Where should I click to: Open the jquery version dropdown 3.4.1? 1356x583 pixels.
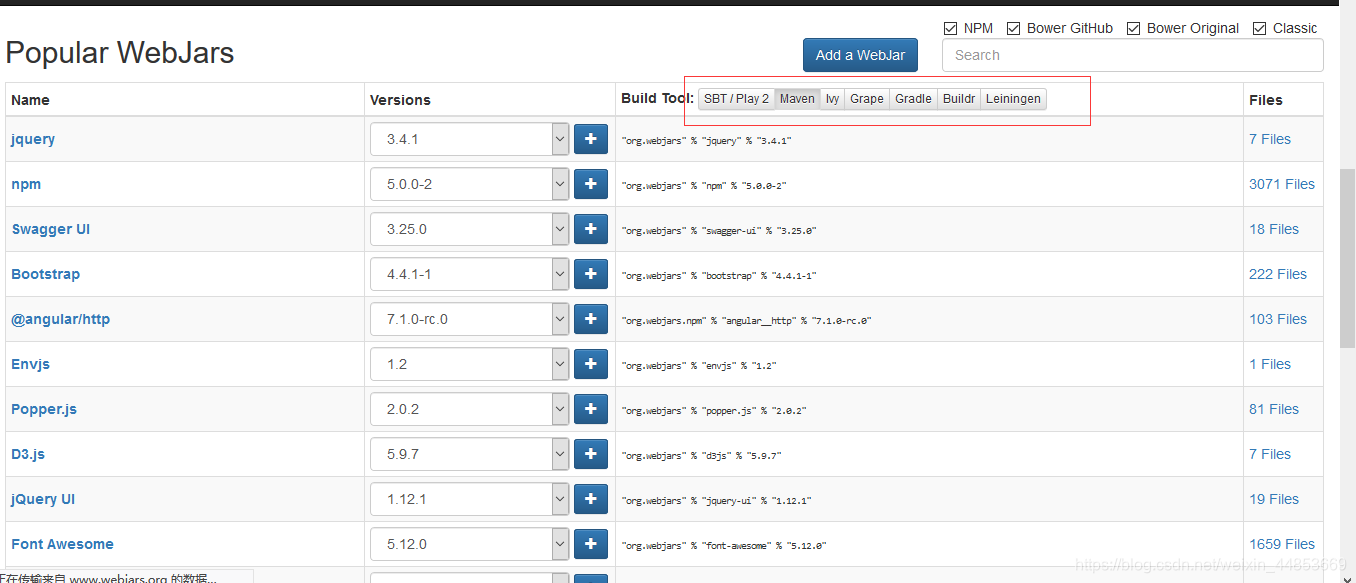coord(469,139)
